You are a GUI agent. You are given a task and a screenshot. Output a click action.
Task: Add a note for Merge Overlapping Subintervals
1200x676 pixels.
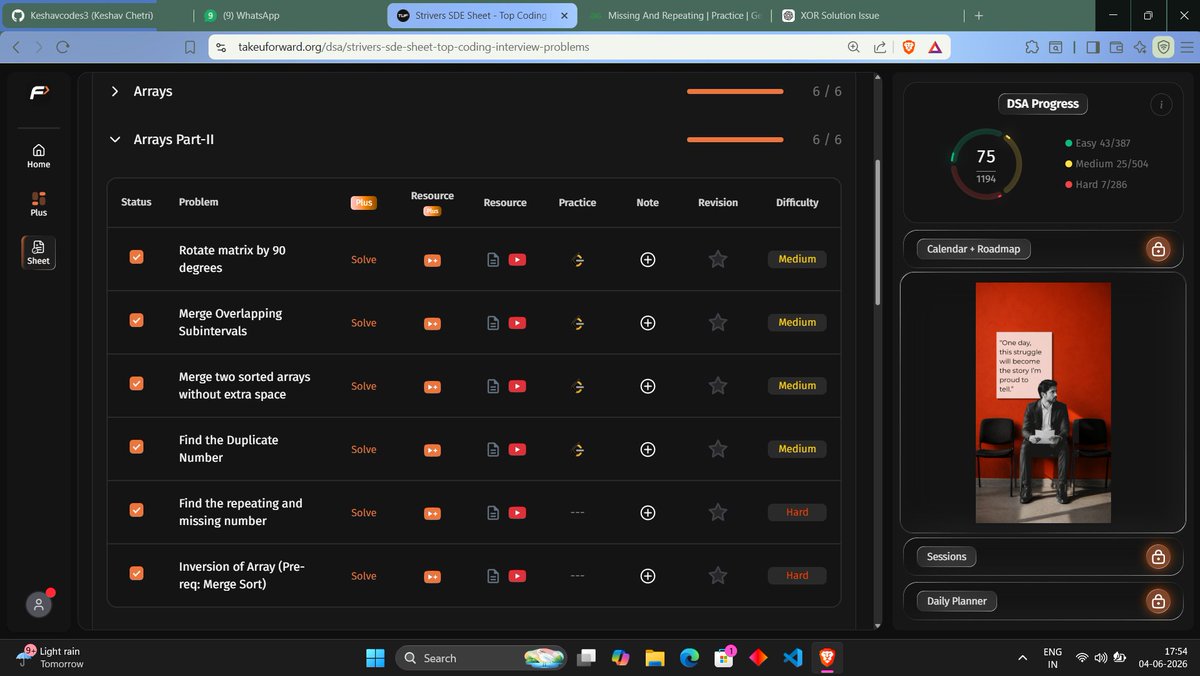tap(648, 323)
